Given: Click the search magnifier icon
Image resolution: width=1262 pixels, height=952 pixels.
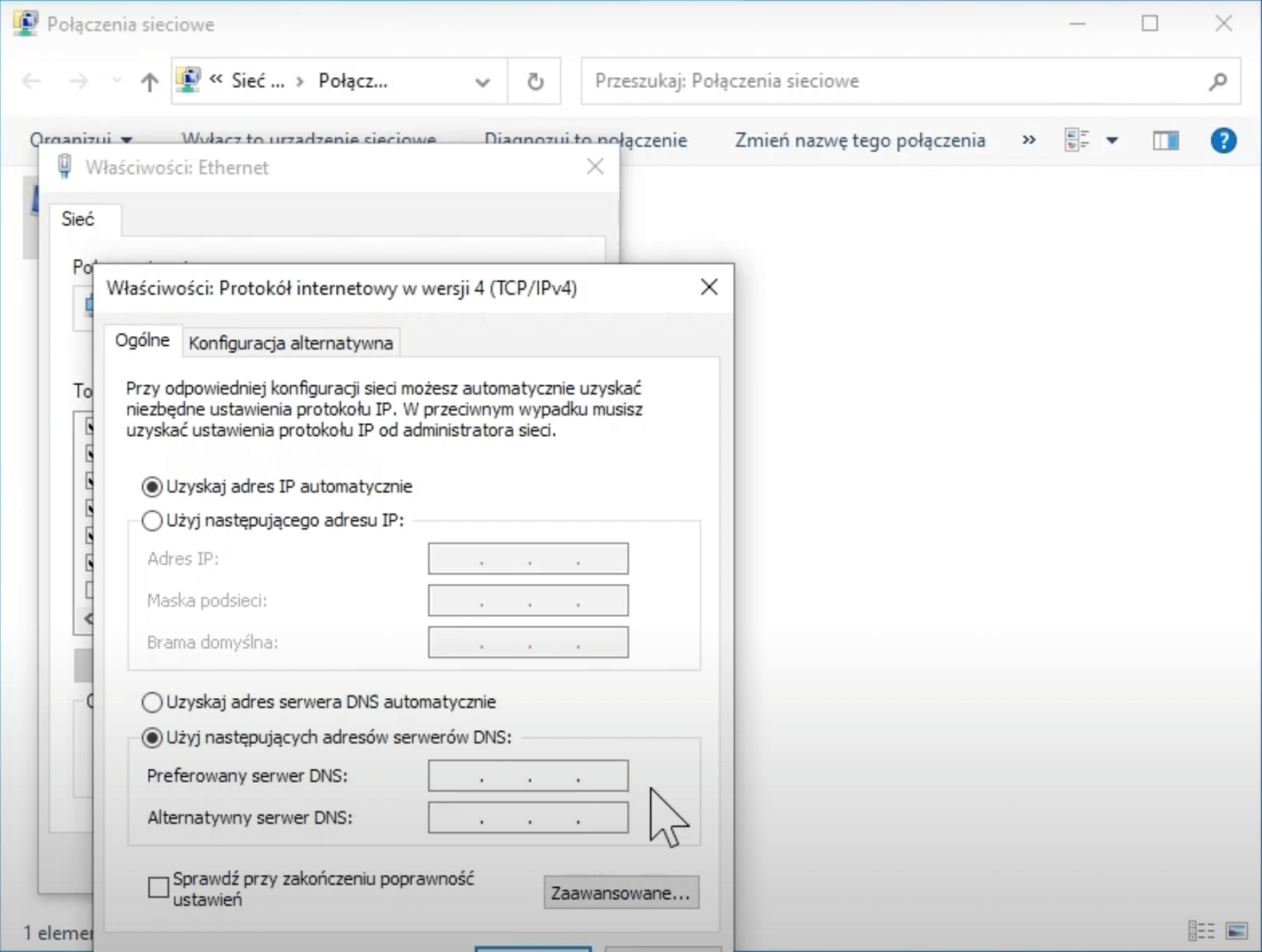Looking at the screenshot, I should tap(1217, 80).
